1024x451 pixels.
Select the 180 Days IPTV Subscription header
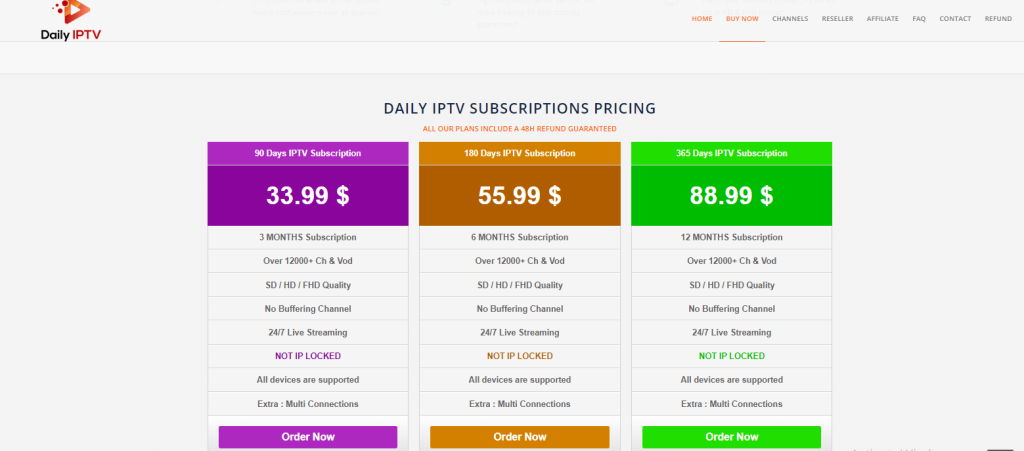click(x=520, y=154)
